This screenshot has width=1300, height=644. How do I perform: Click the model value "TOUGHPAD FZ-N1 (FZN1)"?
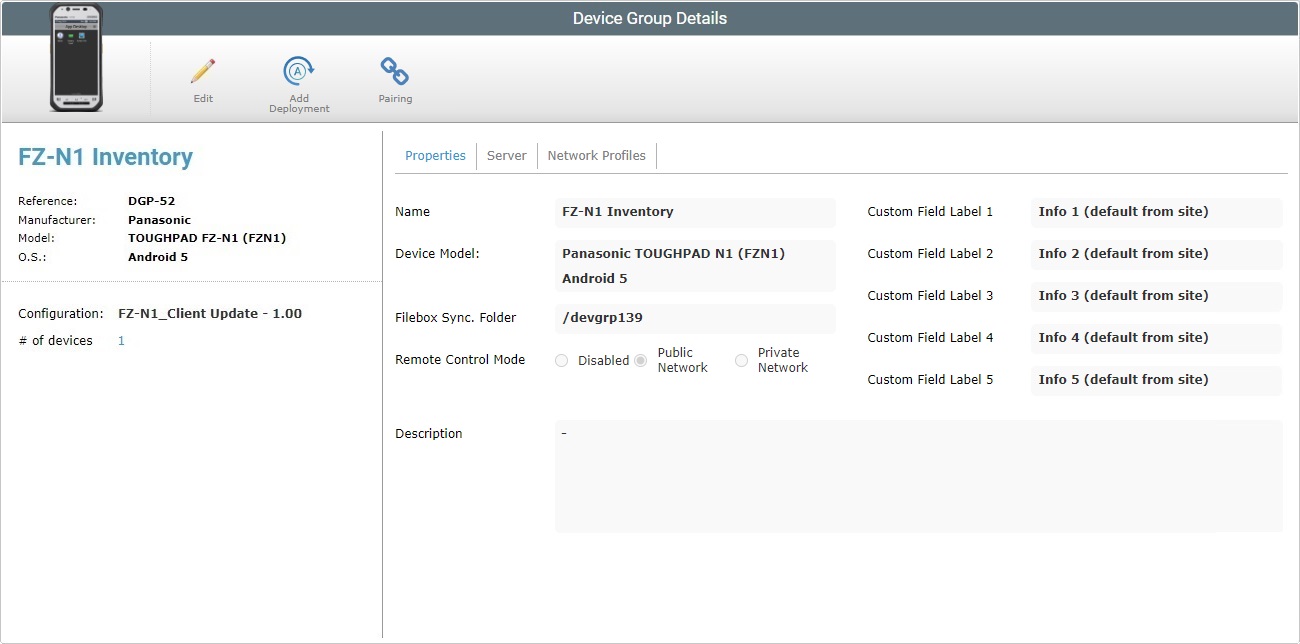coord(207,238)
